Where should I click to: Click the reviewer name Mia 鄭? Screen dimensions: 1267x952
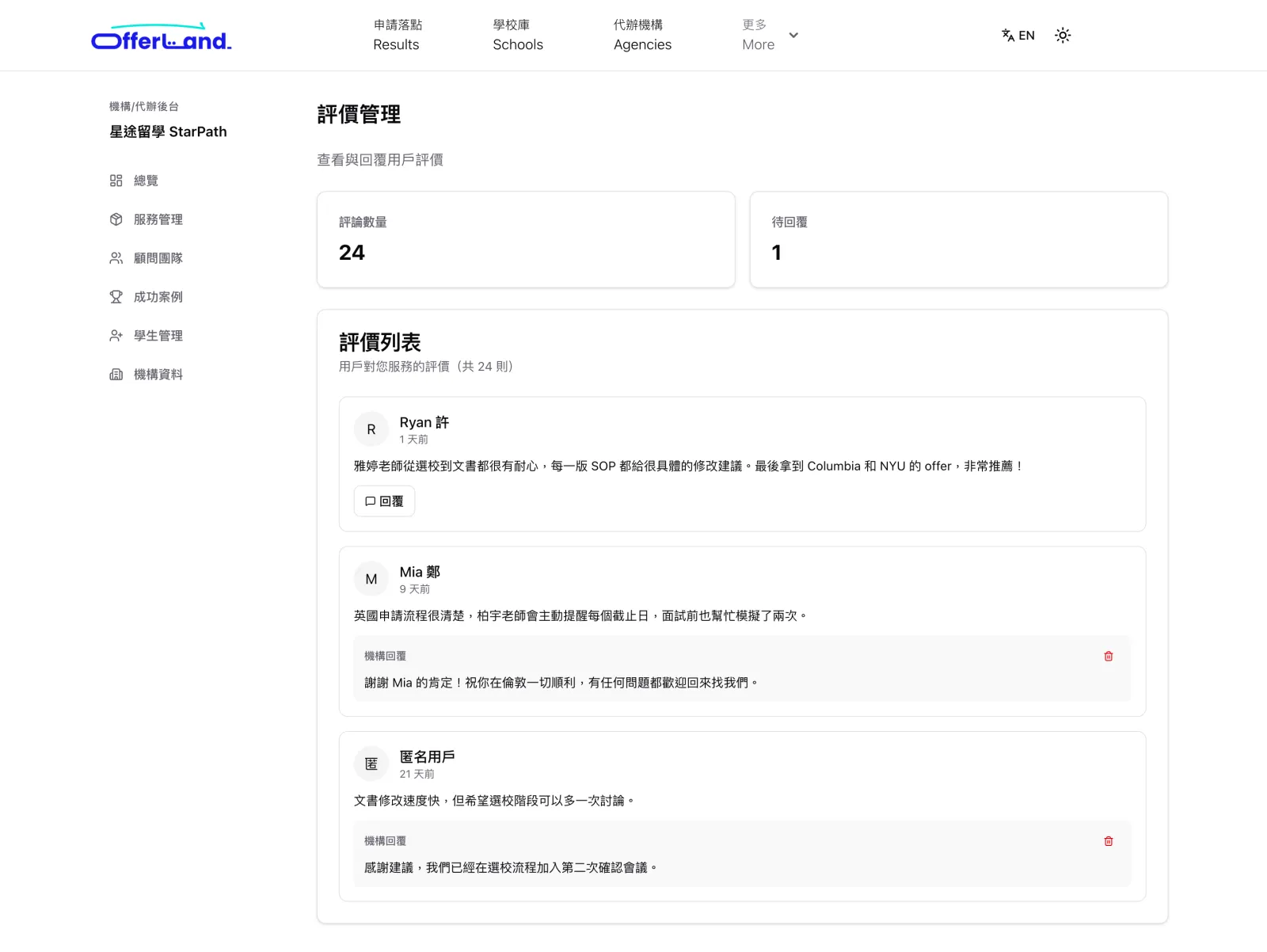click(420, 572)
